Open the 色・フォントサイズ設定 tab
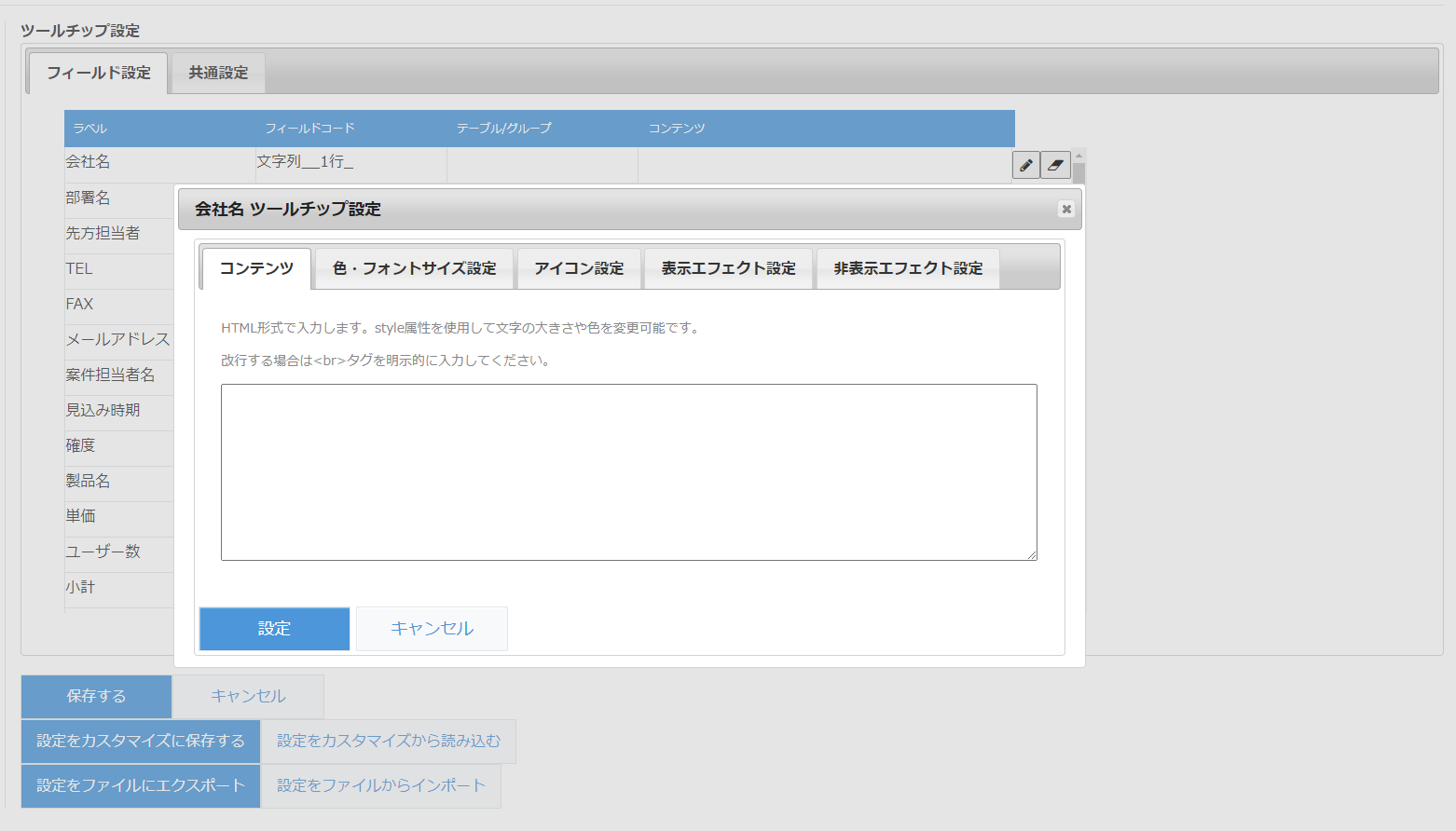 (x=414, y=268)
